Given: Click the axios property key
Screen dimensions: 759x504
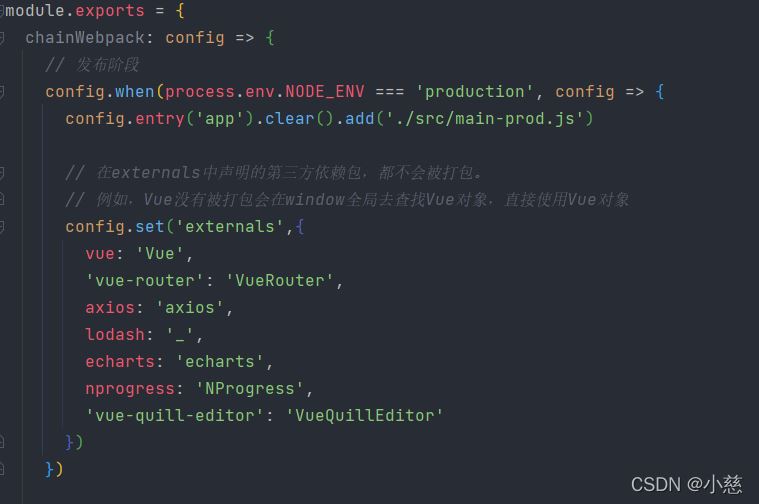Looking at the screenshot, I should [110, 307].
